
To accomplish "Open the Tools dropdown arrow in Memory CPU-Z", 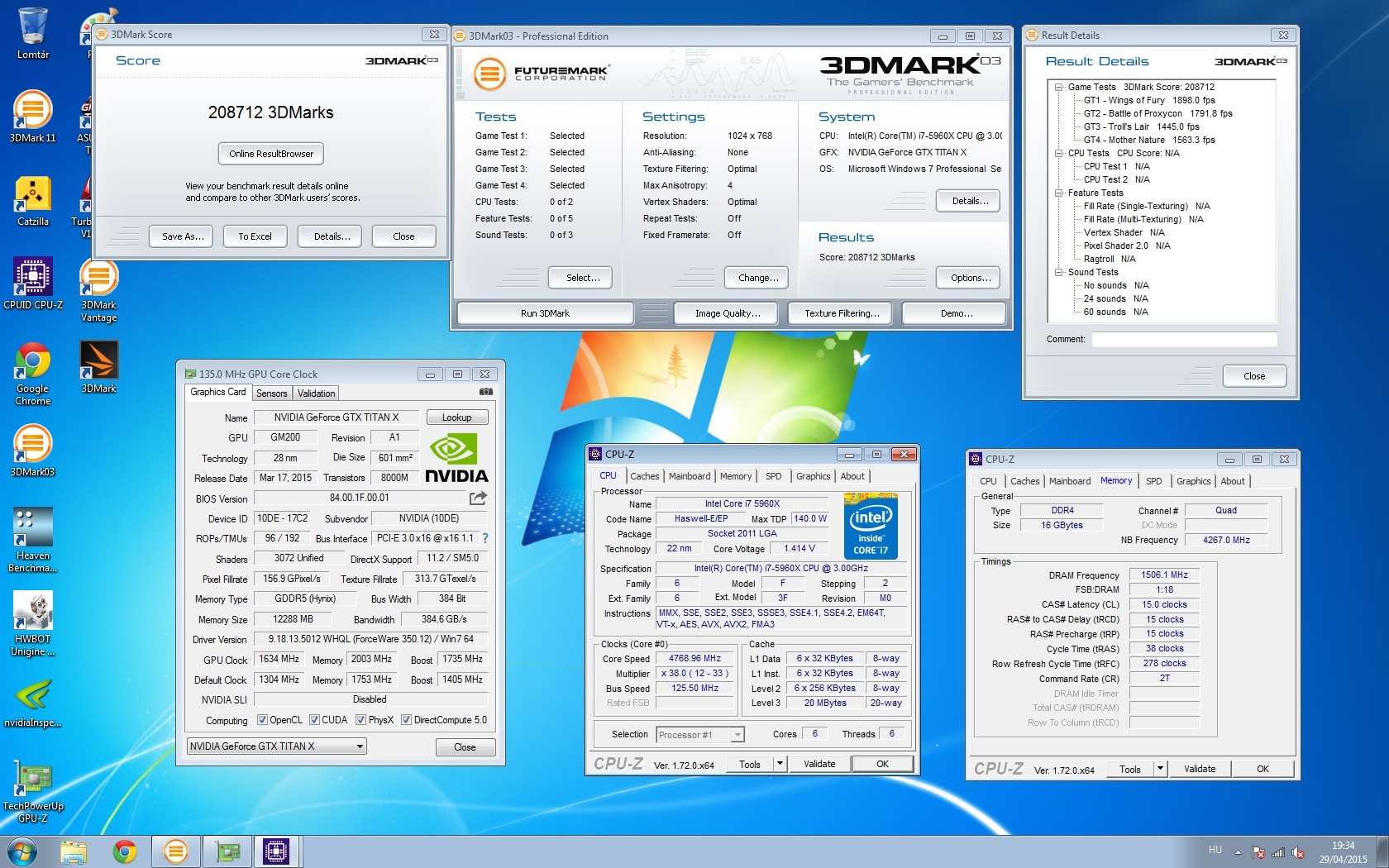I will click(x=1160, y=769).
